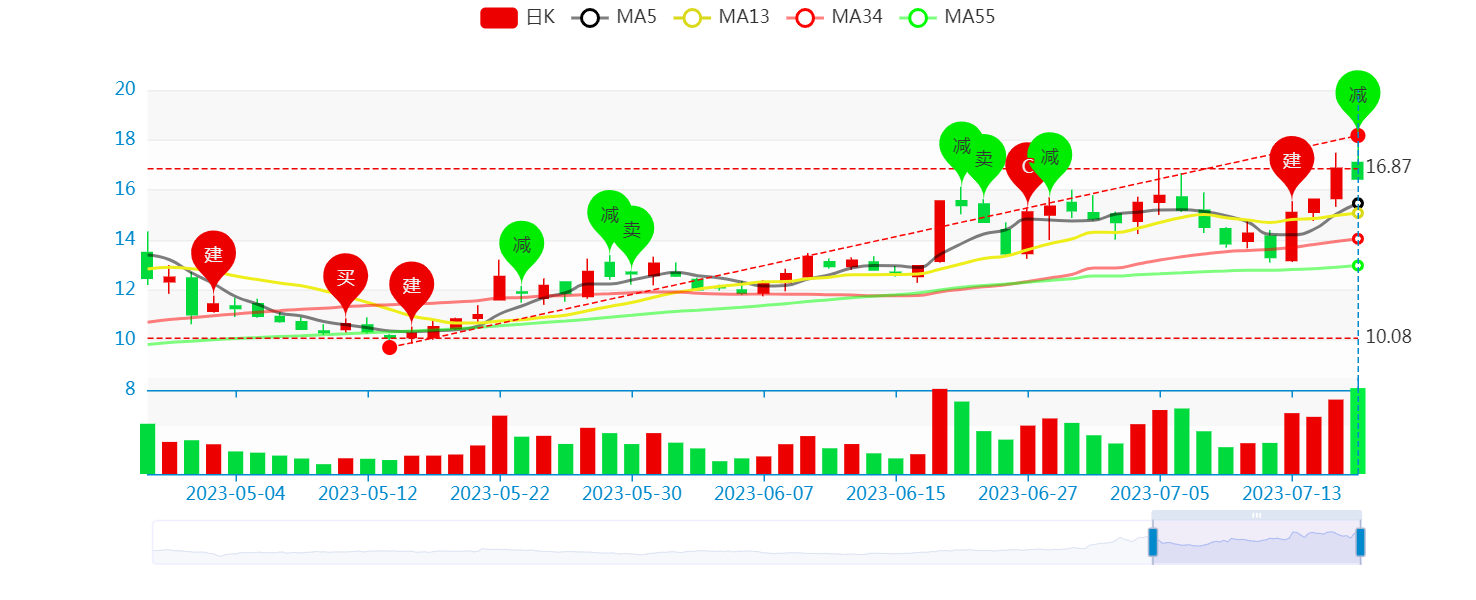
Task: Click the 2023-05-12 date label
Action: coord(368,493)
